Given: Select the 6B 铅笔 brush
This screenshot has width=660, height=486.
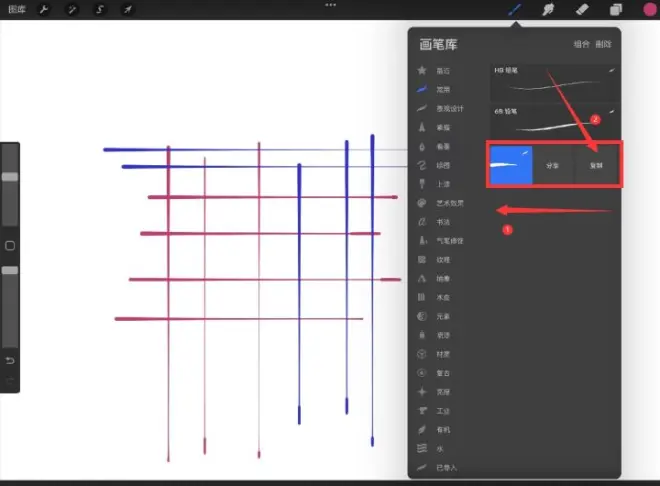Looking at the screenshot, I should [555, 122].
